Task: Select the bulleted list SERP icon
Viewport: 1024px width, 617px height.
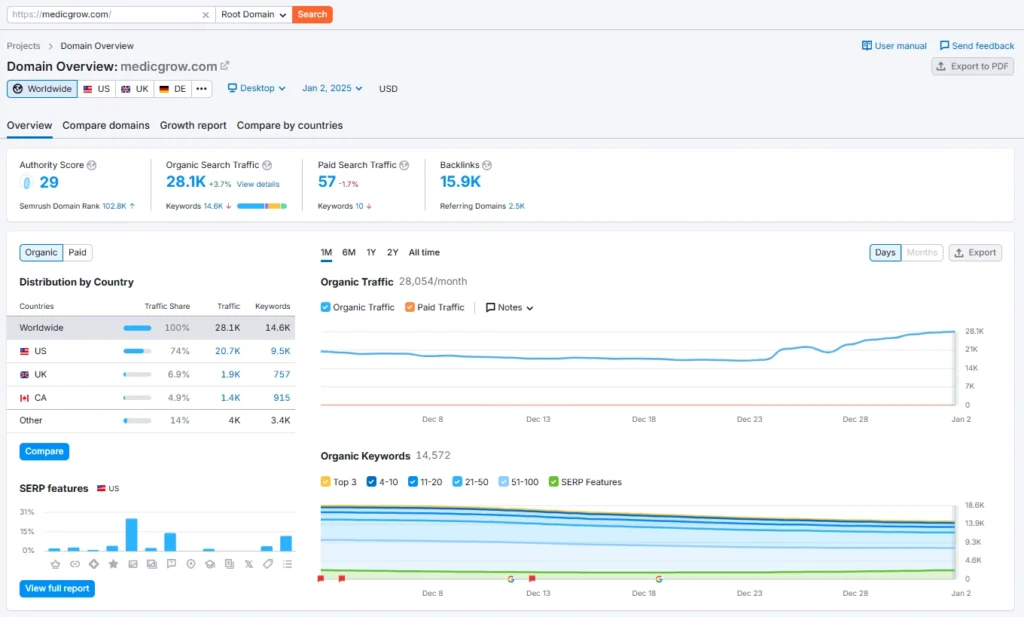Action: point(287,564)
